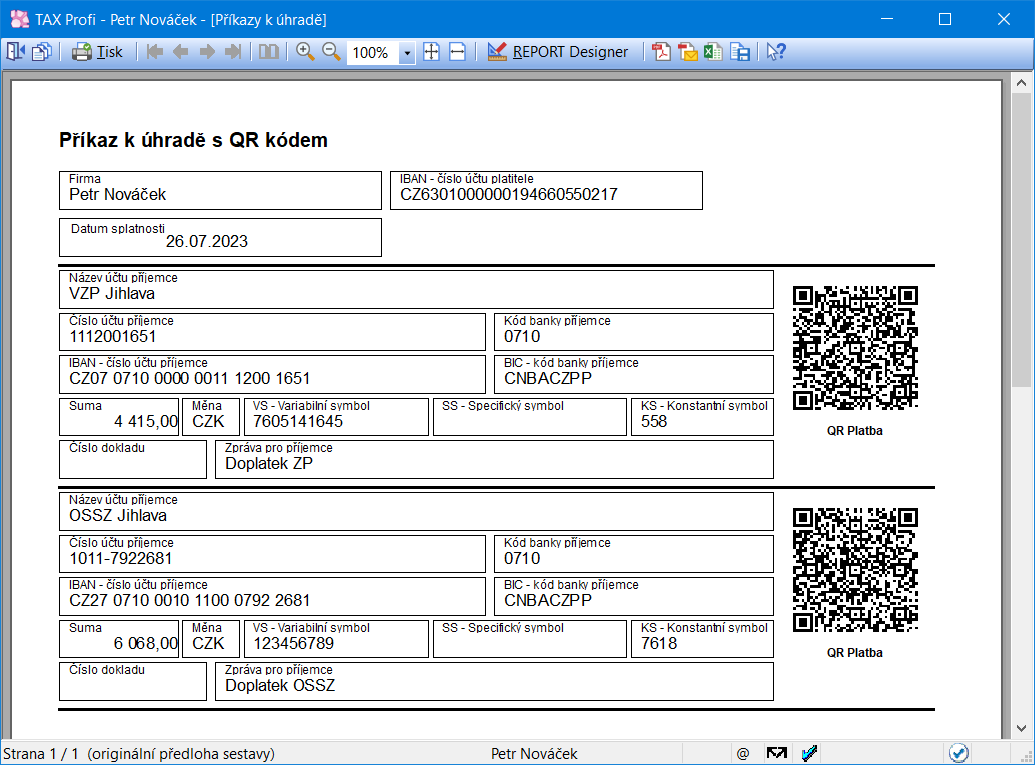This screenshot has width=1035, height=765.
Task: Click the OSSZ Jihlava QR code
Action: [x=855, y=570]
